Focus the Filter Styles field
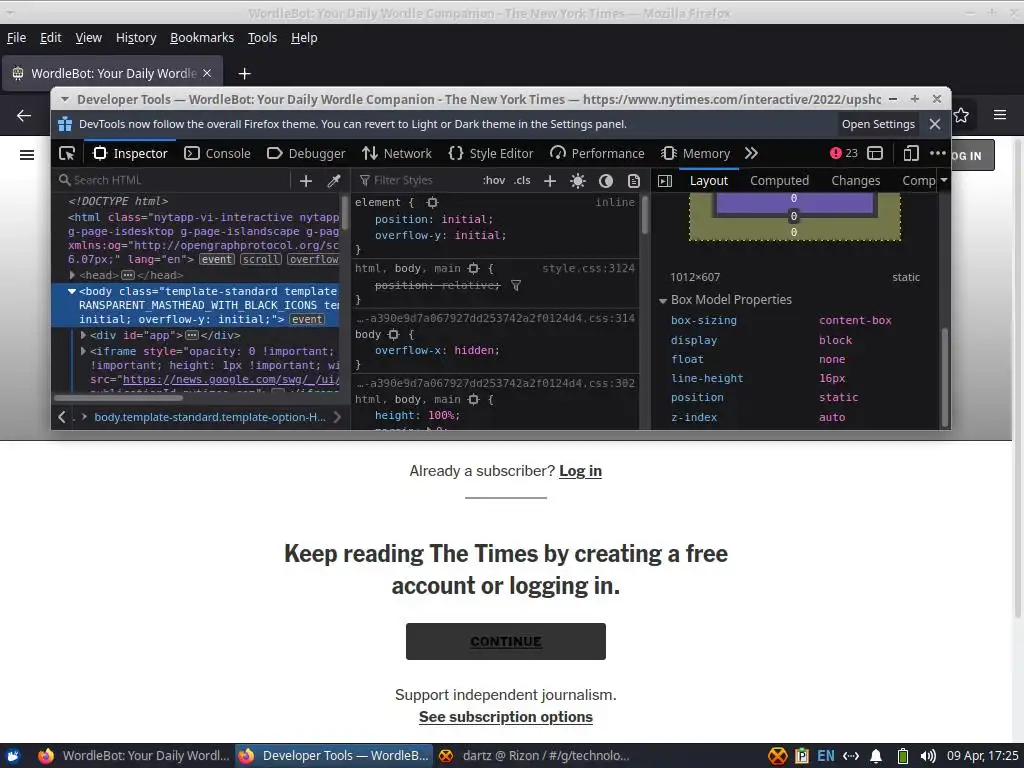Screen dimensions: 1024x768 tap(417, 180)
